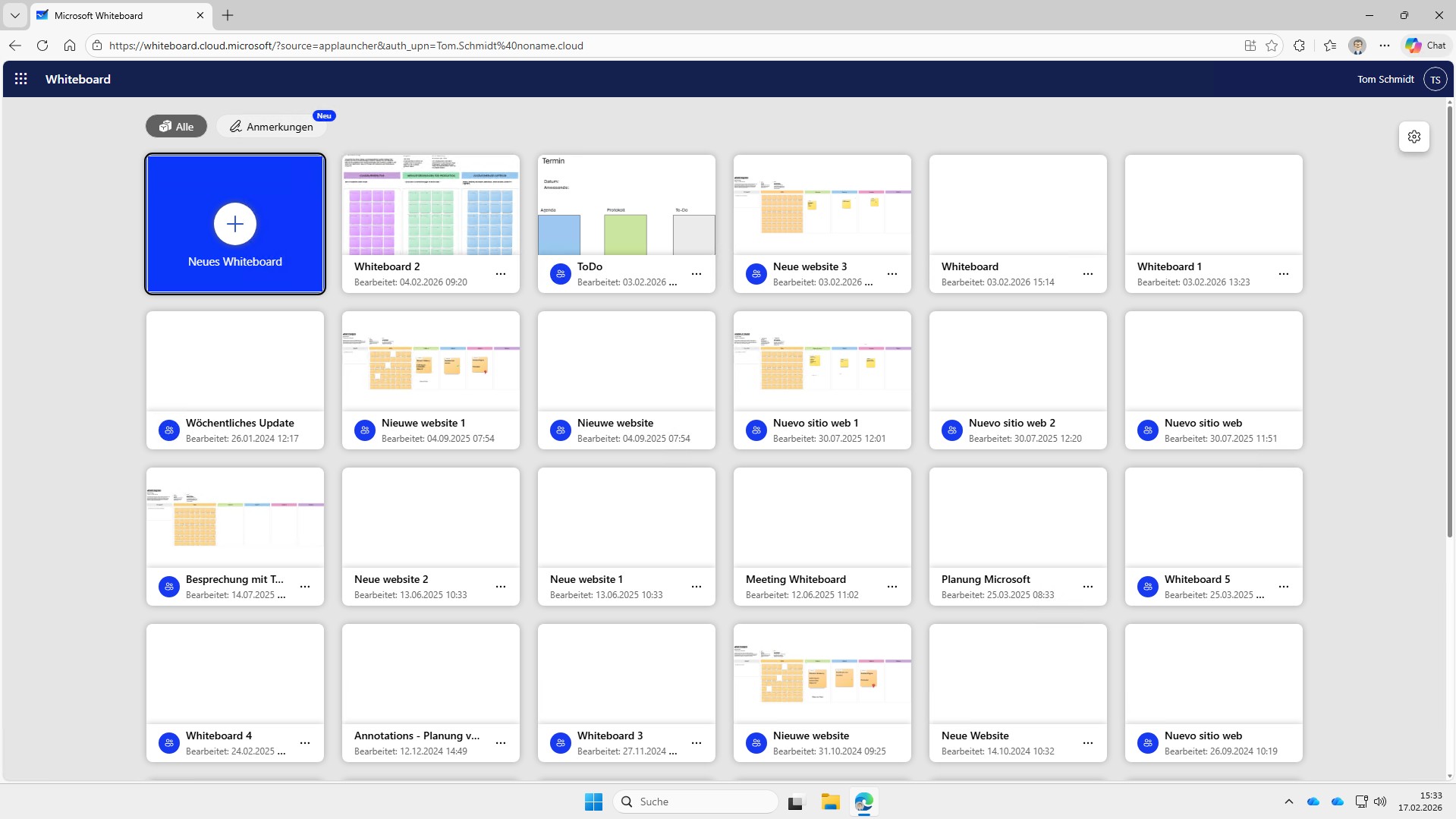Open browser extensions puzzle icon
The width and height of the screenshot is (1456, 819).
click(1299, 46)
